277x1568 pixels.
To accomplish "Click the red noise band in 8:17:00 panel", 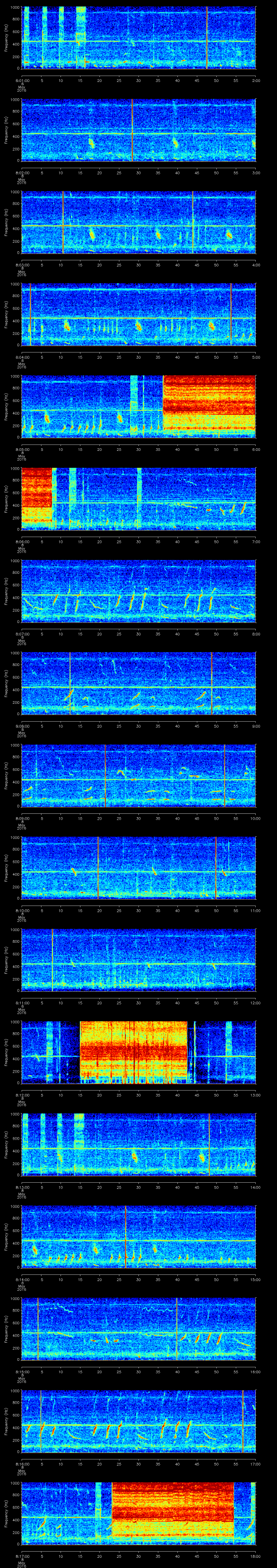I will coord(173,1513).
